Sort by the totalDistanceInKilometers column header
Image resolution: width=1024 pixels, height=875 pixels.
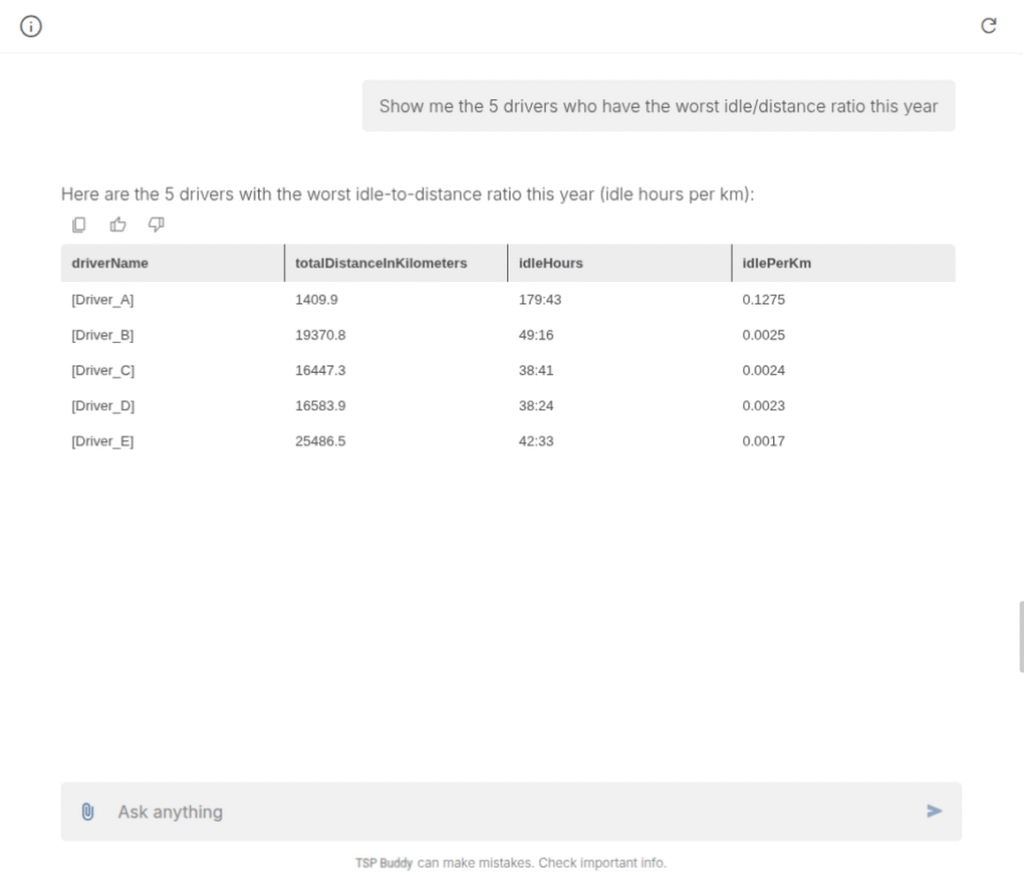[x=381, y=263]
